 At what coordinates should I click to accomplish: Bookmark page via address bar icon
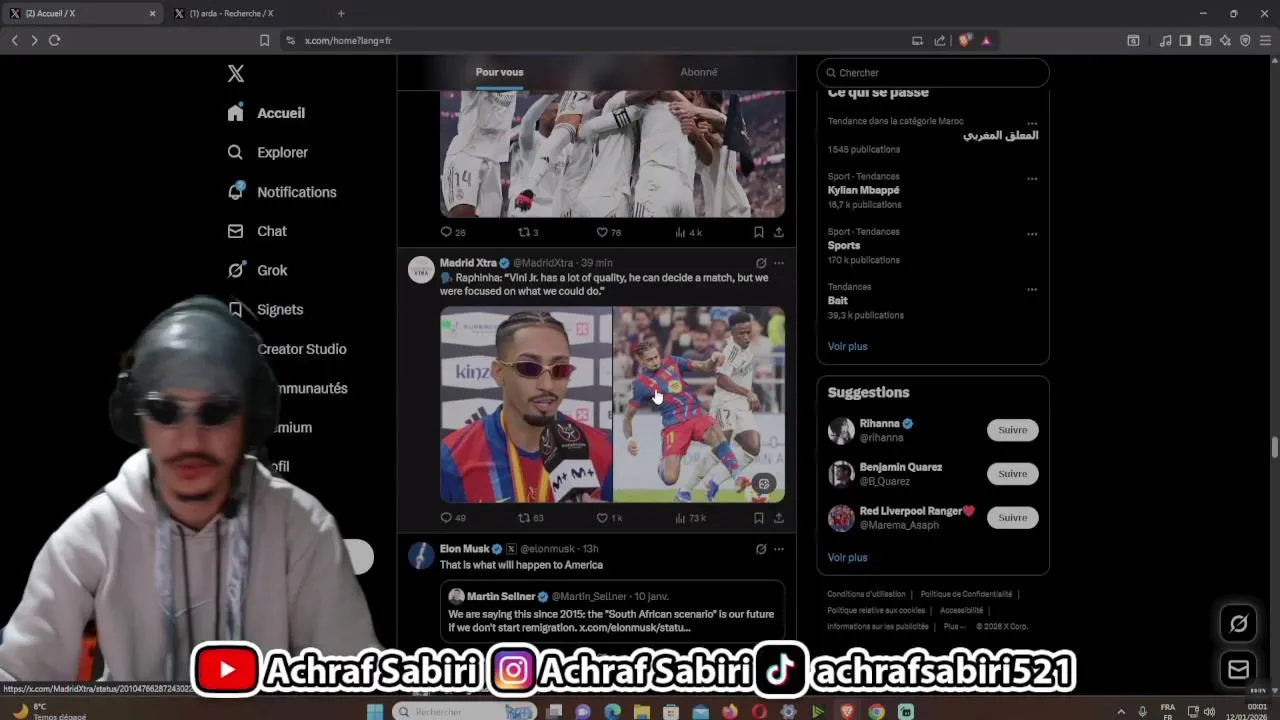[x=264, y=40]
